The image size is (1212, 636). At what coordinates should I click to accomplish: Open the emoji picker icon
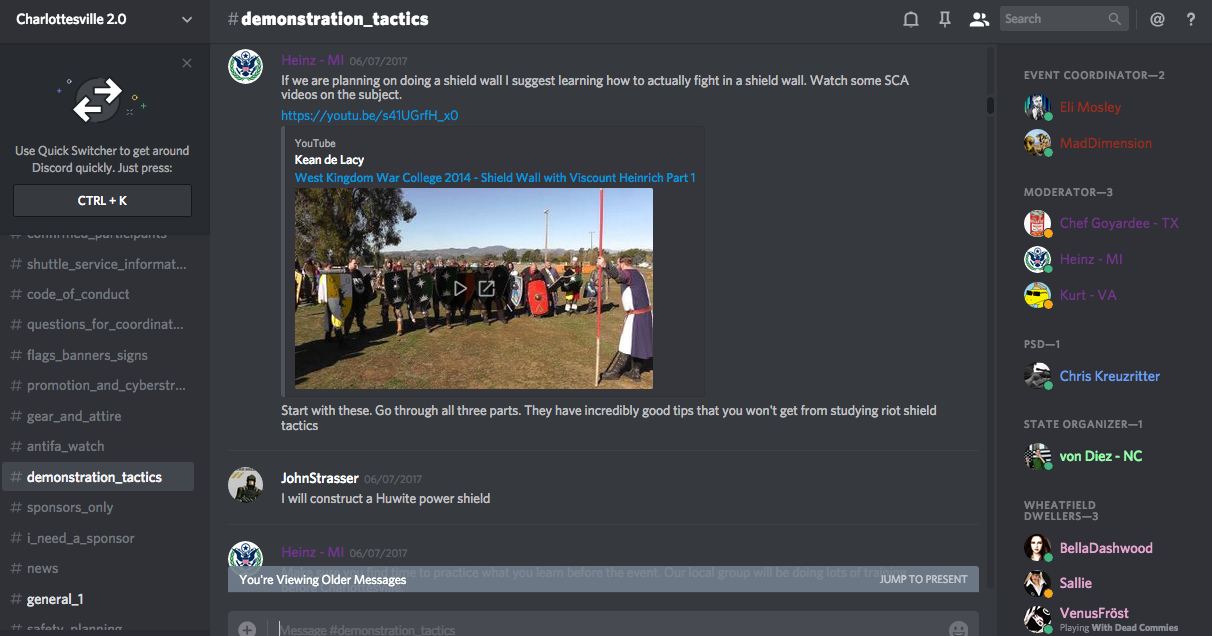[x=958, y=629]
